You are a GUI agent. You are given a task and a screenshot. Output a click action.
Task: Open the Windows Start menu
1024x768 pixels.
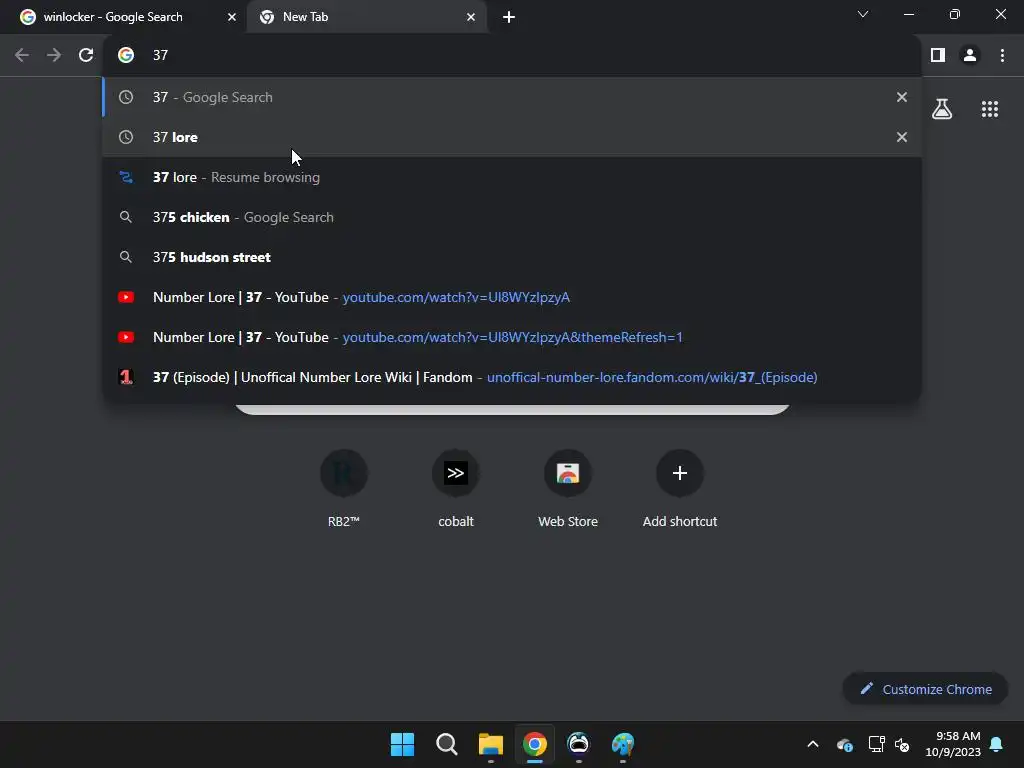click(x=402, y=744)
